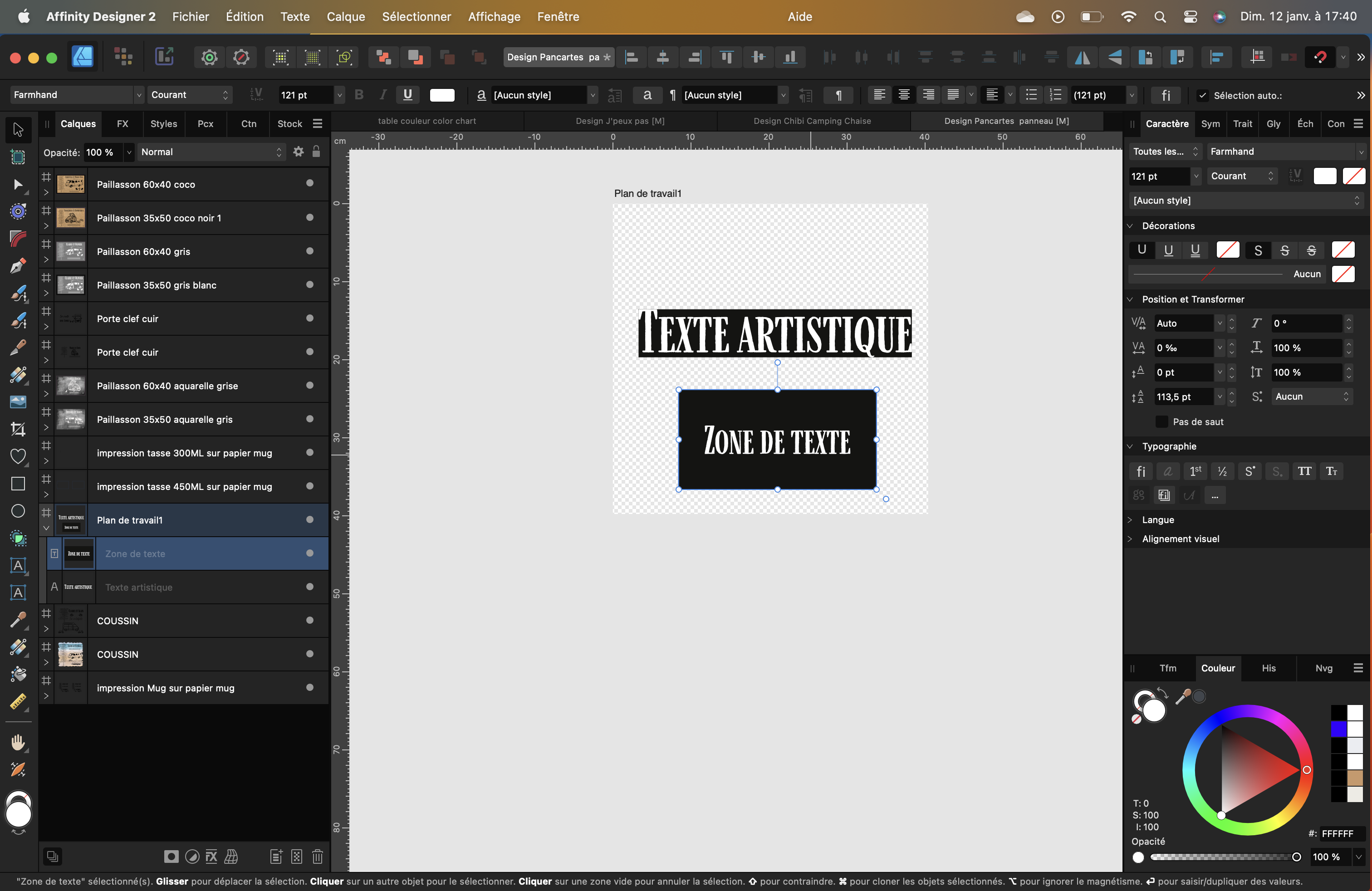Open the Design J'peux pas document tab
Viewport: 1372px width, 891px height.
620,121
